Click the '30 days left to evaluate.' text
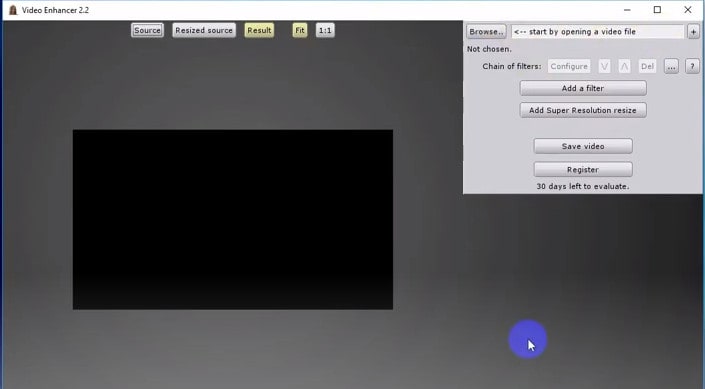The height and width of the screenshot is (389, 705). [583, 186]
